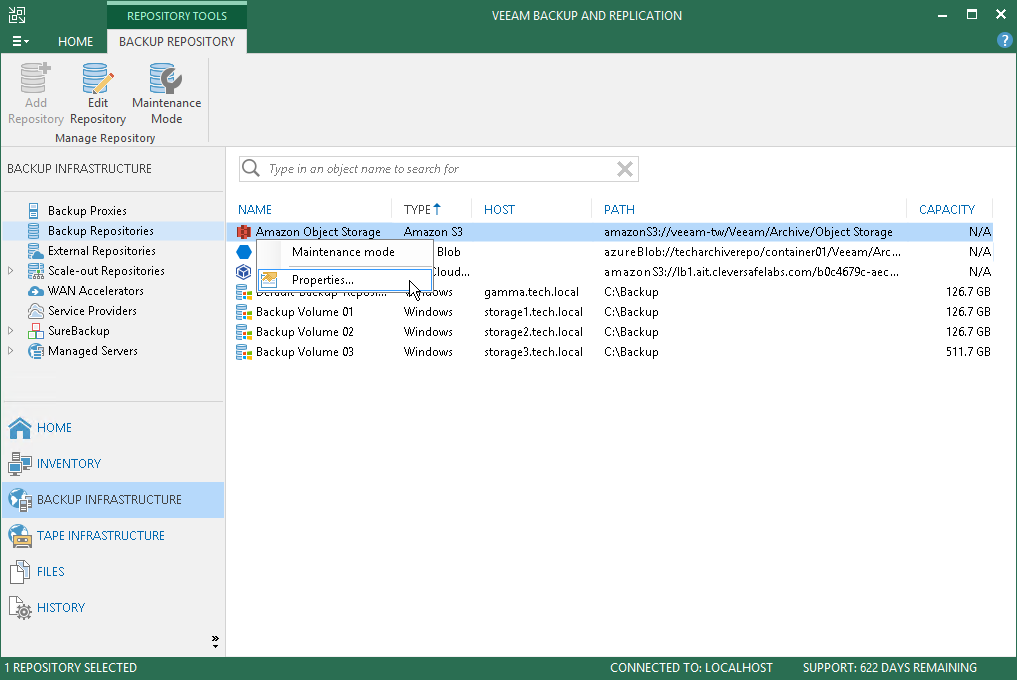This screenshot has width=1017, height=680.
Task: Select Backup Repositories tree node
Action: click(101, 231)
